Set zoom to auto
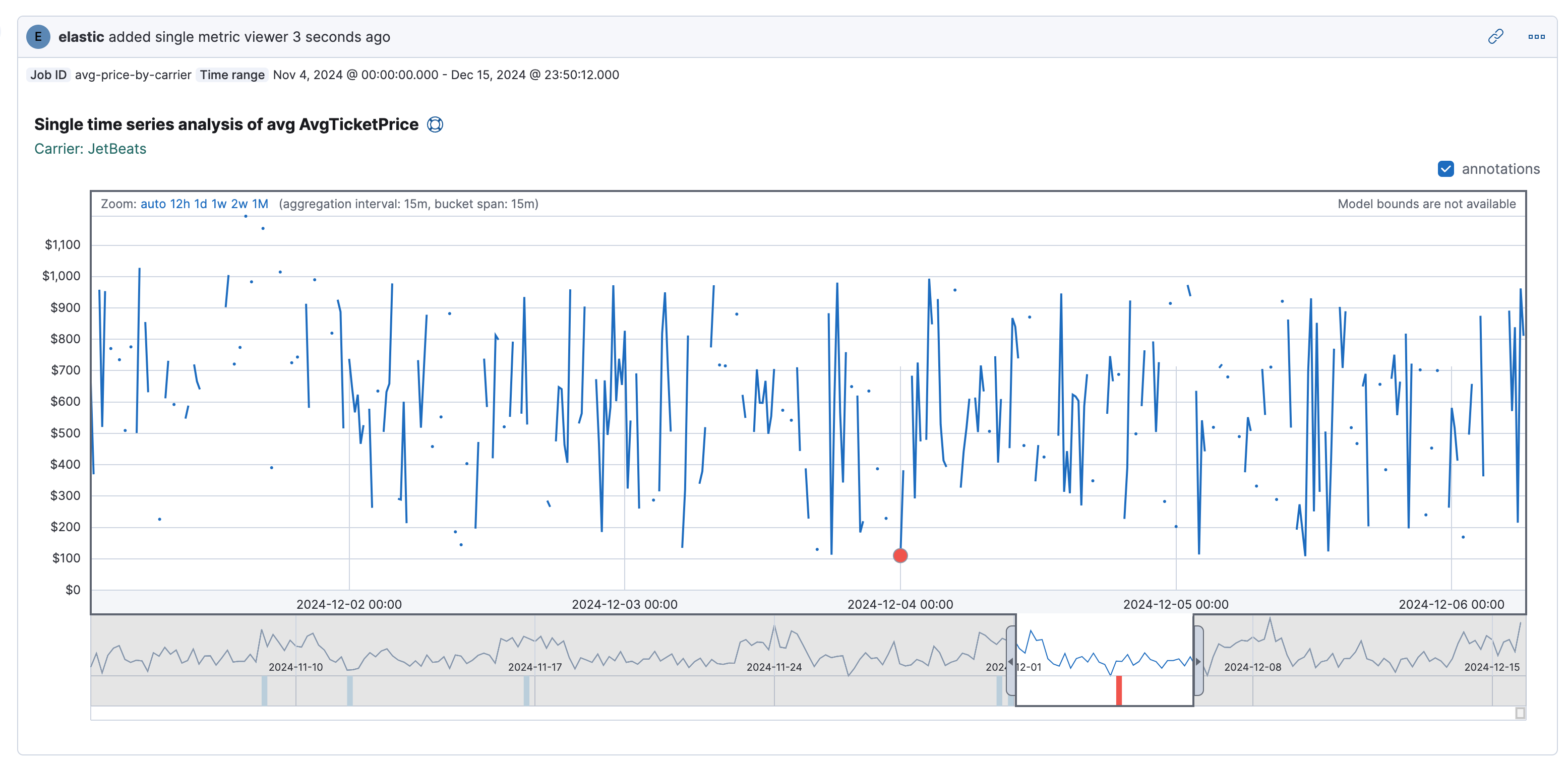The width and height of the screenshot is (1568, 763). point(153,204)
